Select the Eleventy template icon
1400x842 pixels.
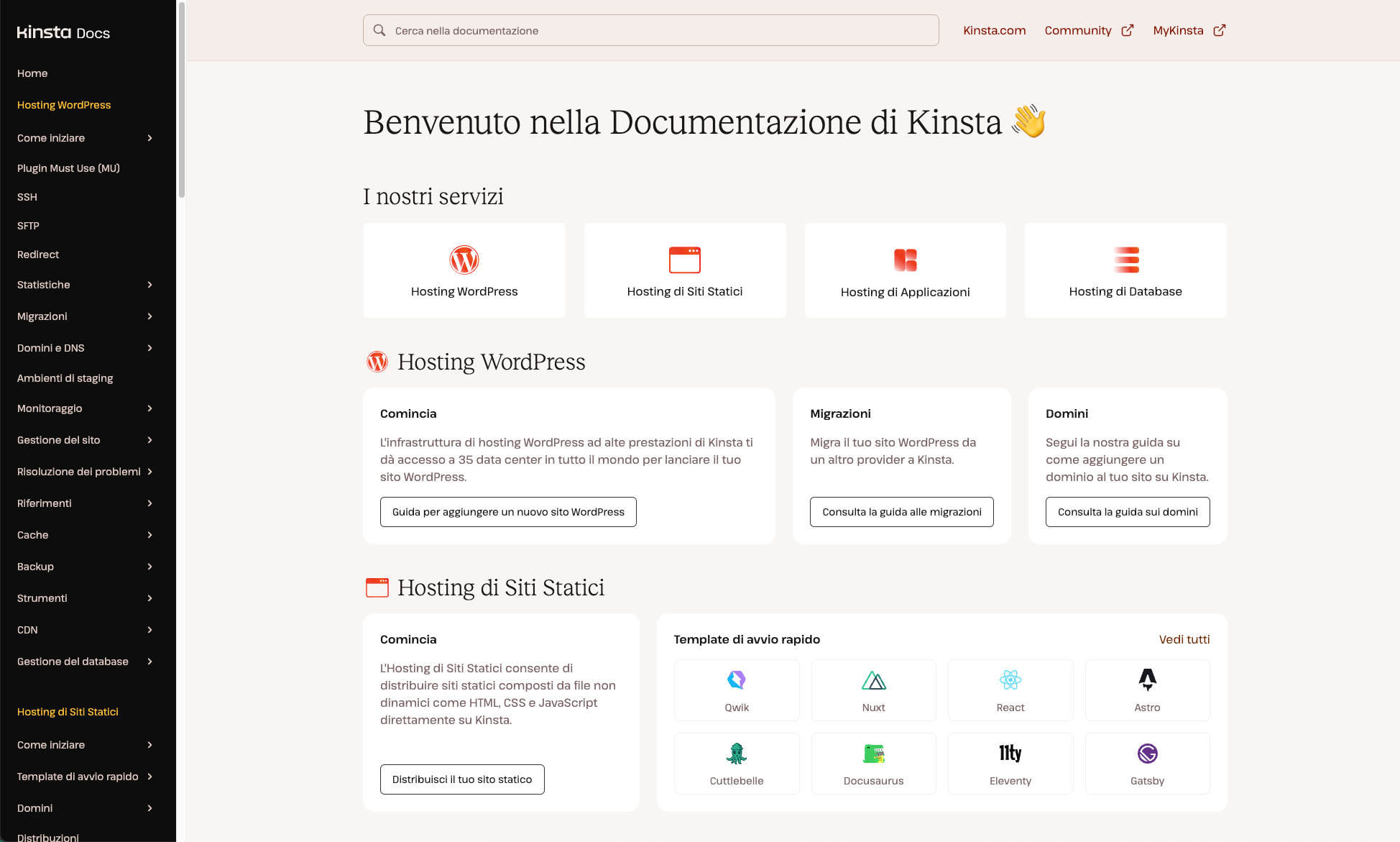[x=1010, y=753]
